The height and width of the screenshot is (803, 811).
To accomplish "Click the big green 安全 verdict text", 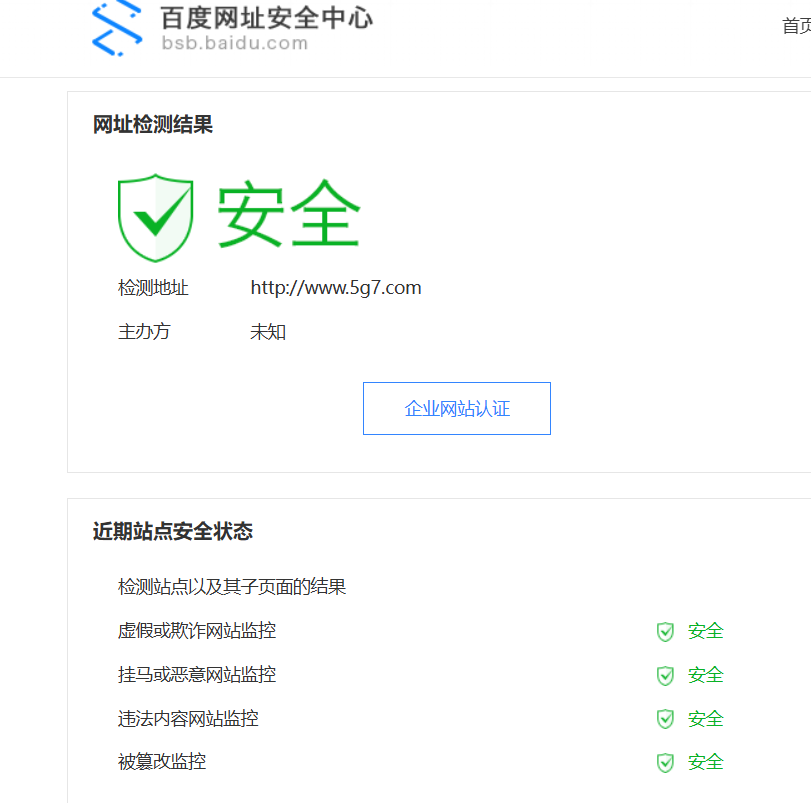I will pyautogui.click(x=289, y=212).
